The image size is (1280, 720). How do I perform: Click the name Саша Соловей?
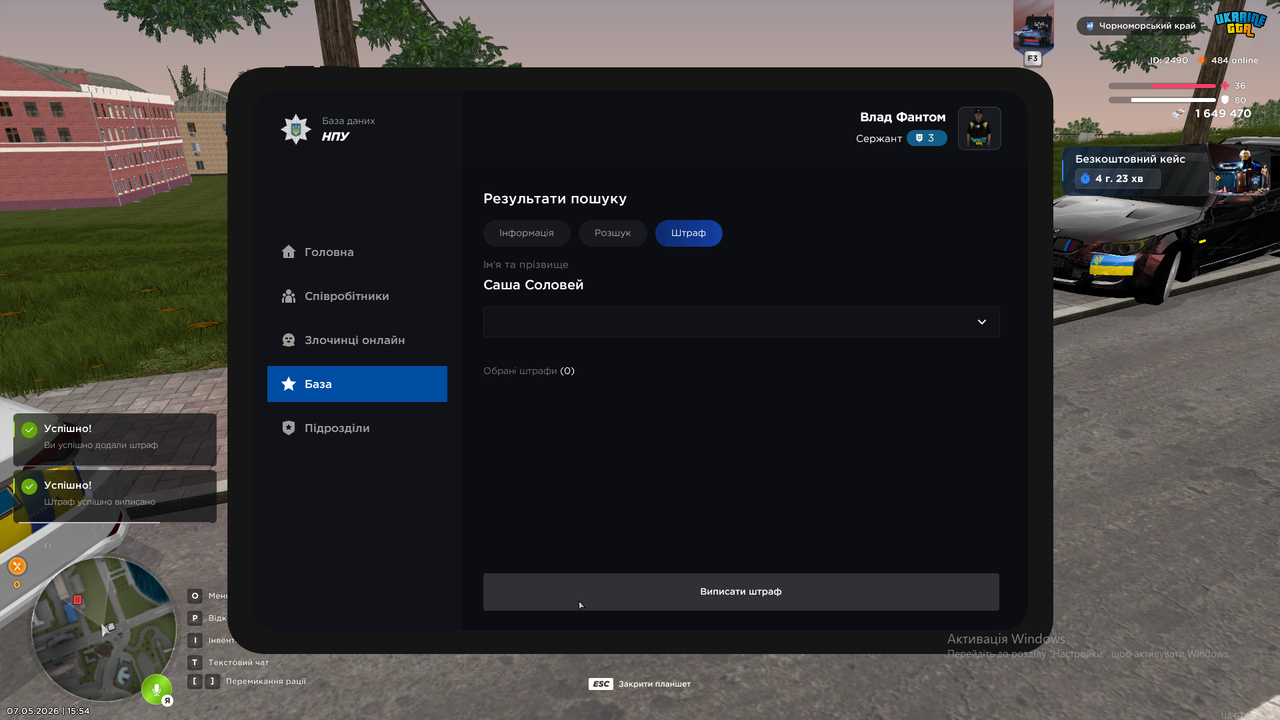pyautogui.click(x=533, y=285)
